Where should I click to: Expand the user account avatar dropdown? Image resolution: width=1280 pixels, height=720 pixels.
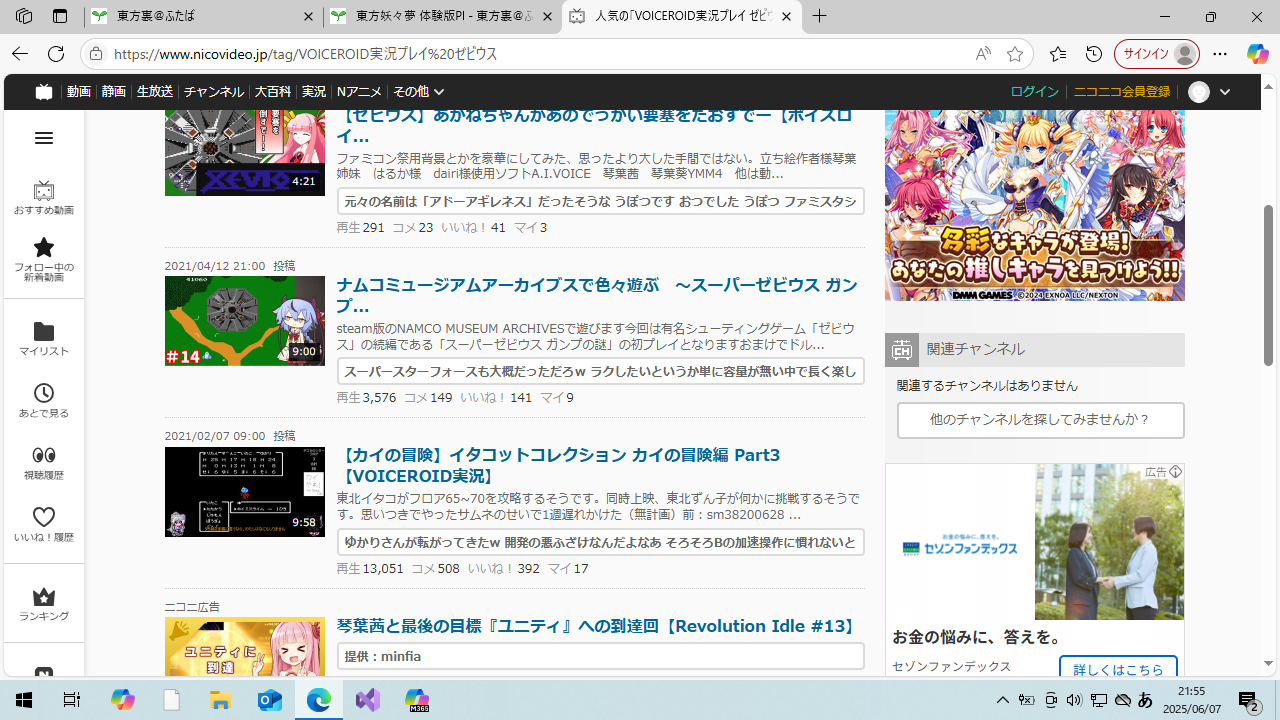point(1209,92)
